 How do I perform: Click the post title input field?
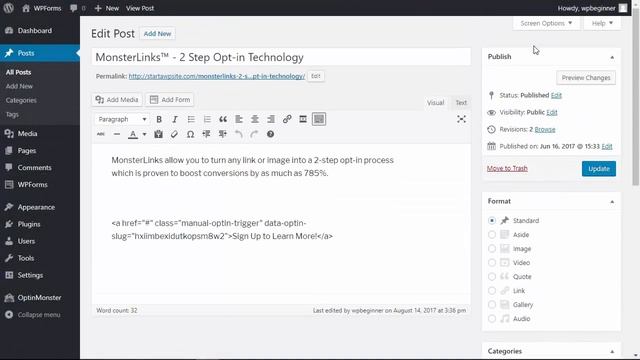point(281,57)
